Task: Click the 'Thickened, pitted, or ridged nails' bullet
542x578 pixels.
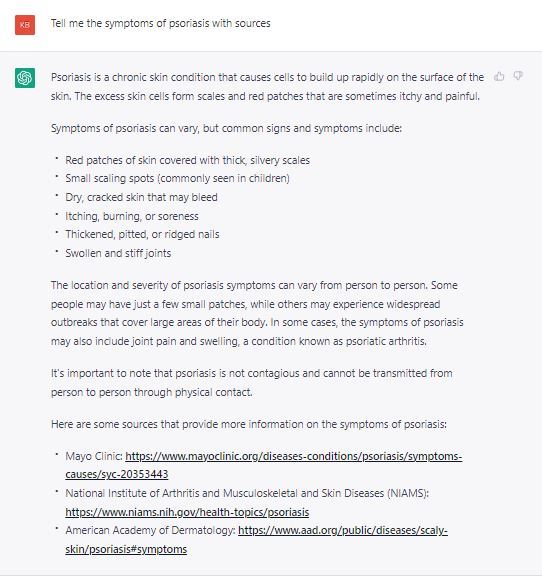Action: [142, 234]
